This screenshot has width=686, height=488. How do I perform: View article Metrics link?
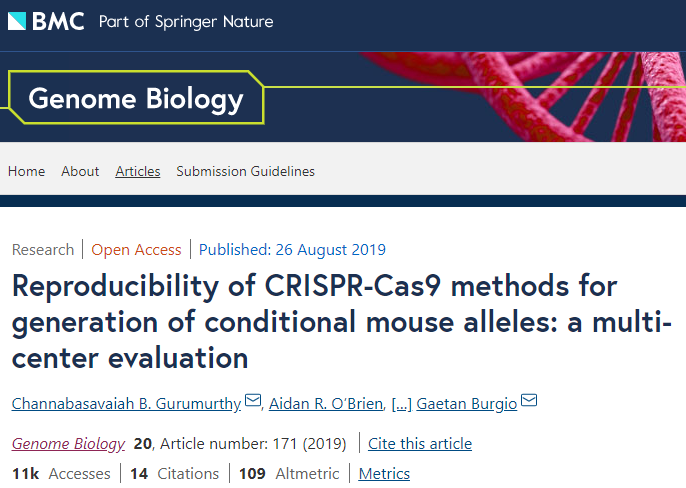[384, 473]
